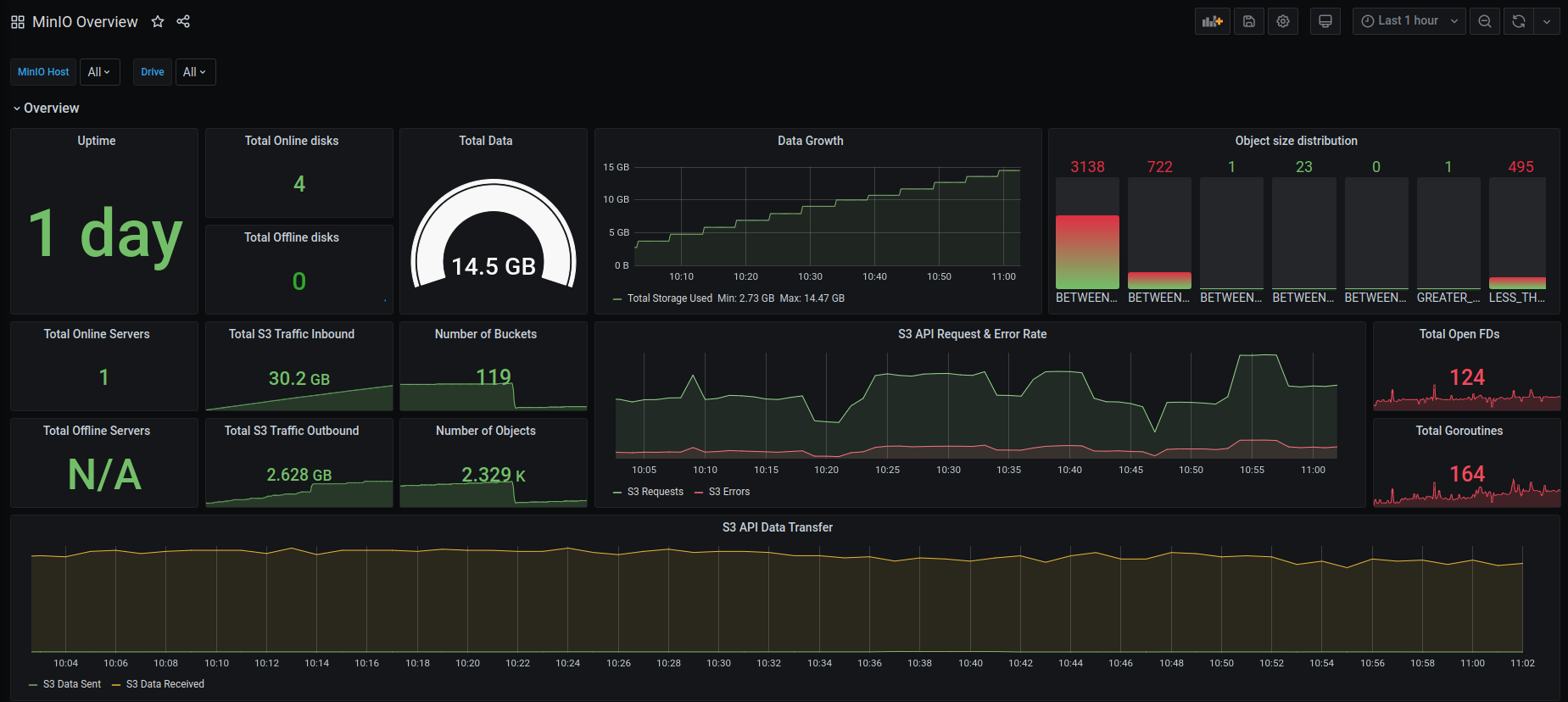Screen dimensions: 1568x702
Task: Open the Data Growth panel title menu
Action: 810,141
